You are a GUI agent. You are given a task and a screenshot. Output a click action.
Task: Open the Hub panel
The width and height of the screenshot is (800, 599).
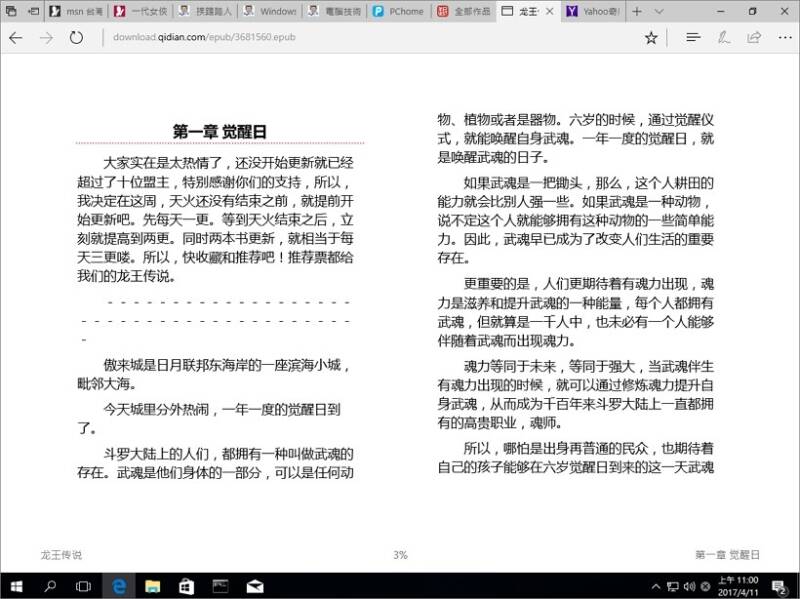693,37
